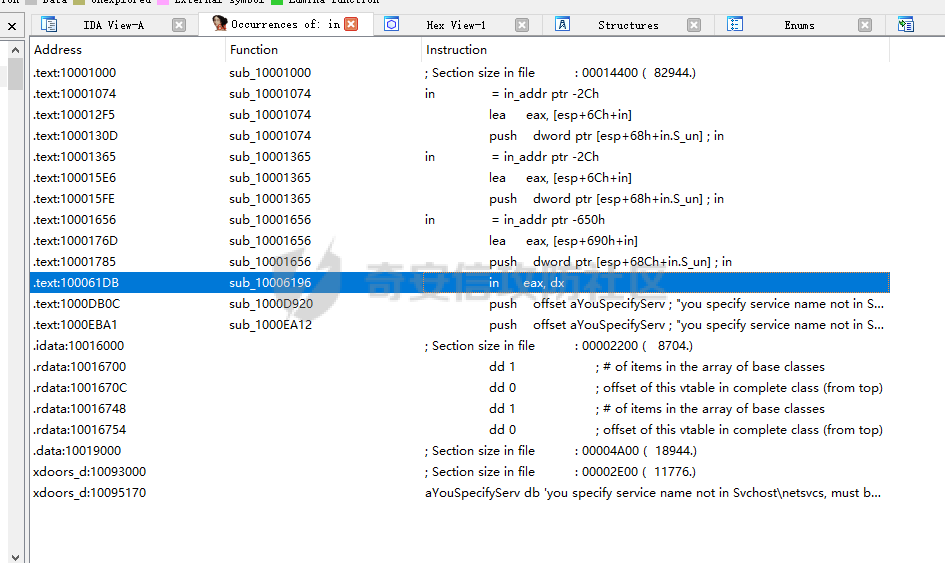Switch to the Structures tab
This screenshot has width=945, height=563.
coord(628,25)
